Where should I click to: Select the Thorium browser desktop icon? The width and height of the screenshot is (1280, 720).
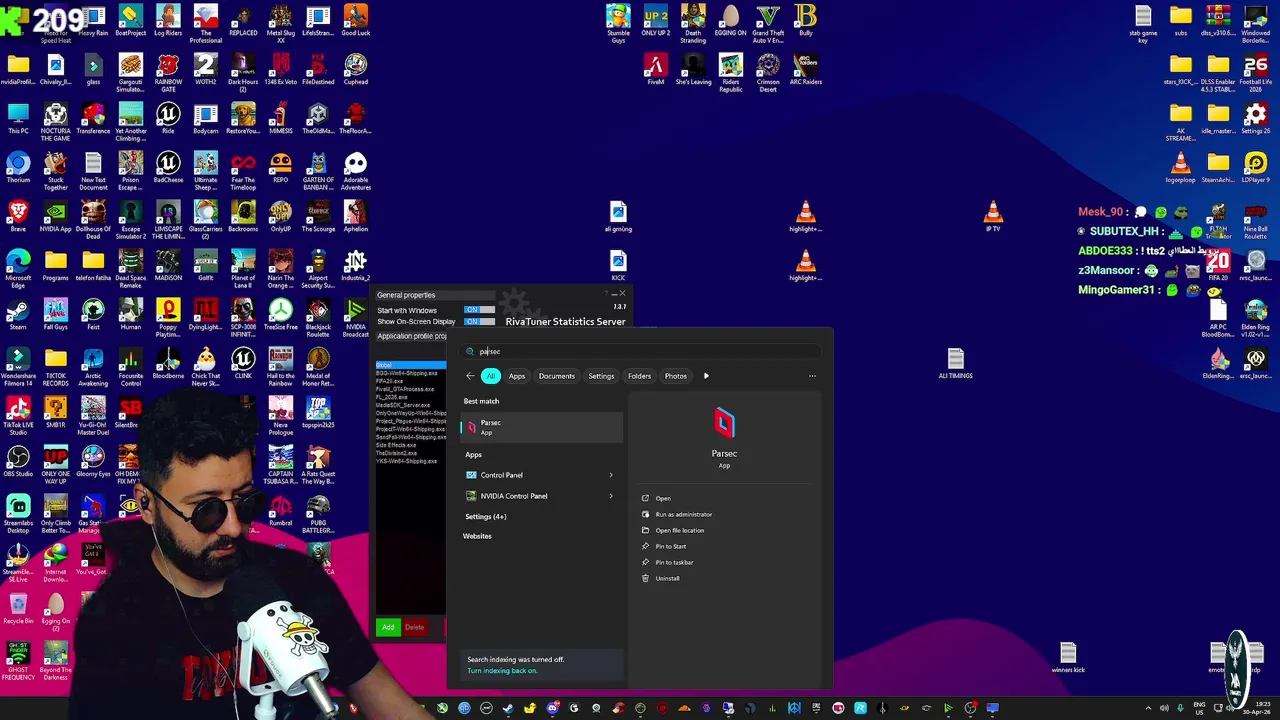point(18,167)
